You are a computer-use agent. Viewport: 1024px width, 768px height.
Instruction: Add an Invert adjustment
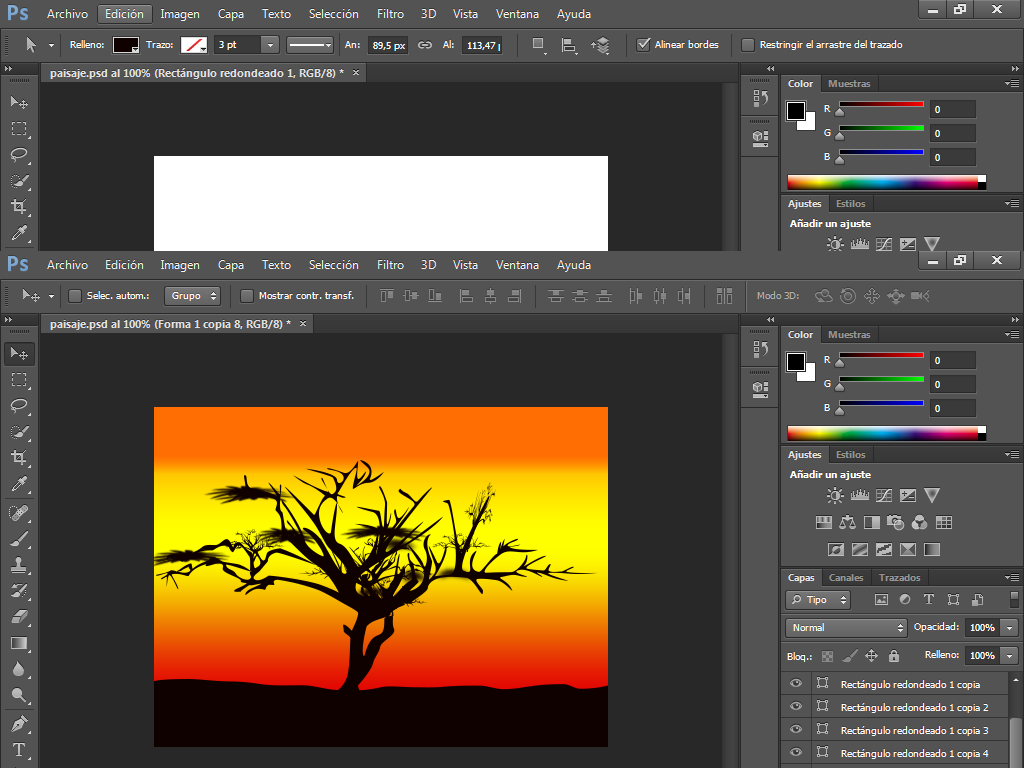[836, 549]
